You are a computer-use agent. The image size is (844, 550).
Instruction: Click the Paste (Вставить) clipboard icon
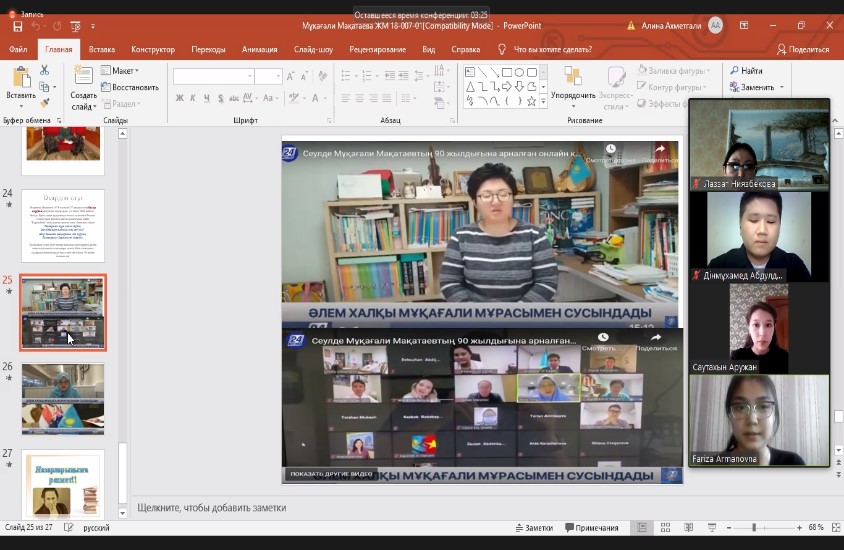tap(20, 78)
